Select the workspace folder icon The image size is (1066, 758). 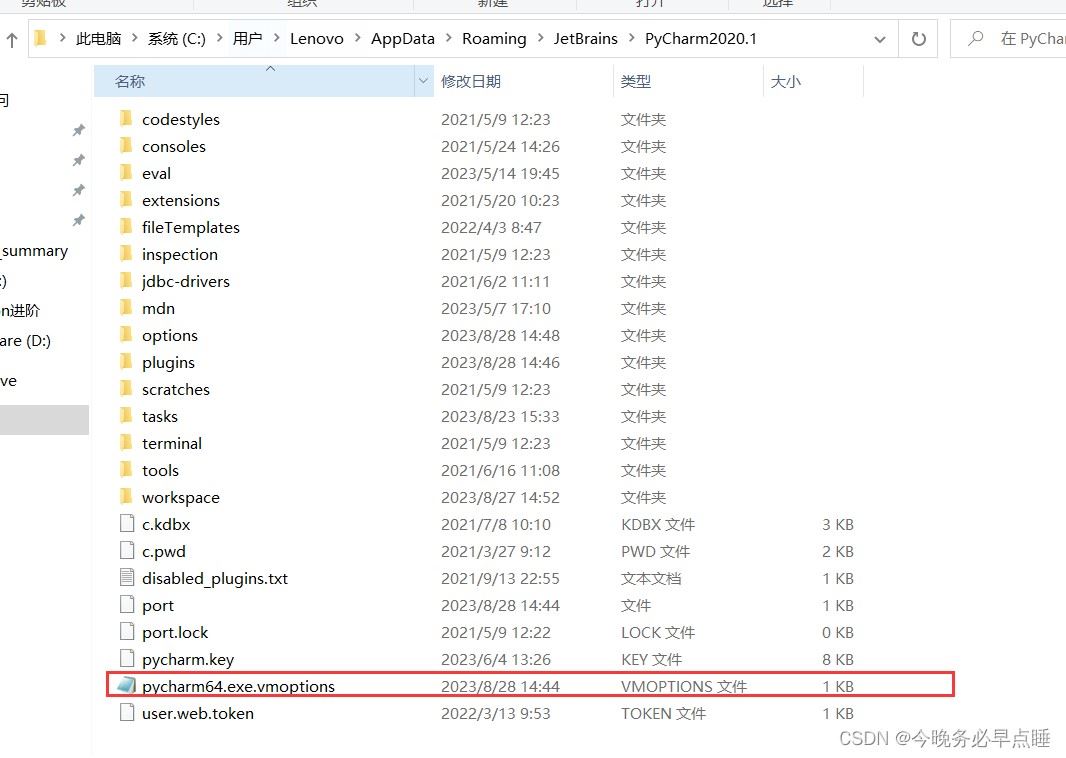coord(126,497)
